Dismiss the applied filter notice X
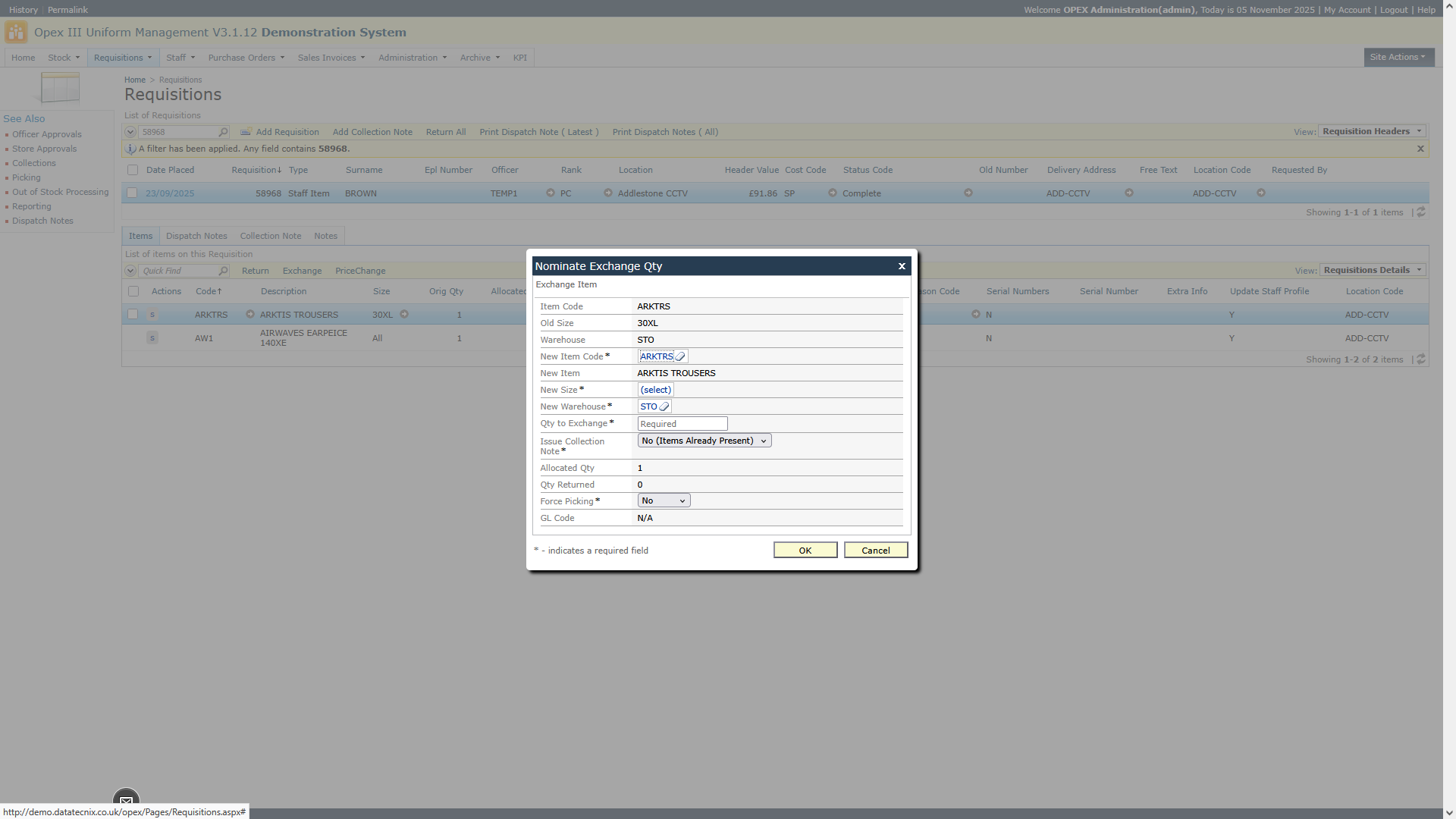The image size is (1456, 819). click(1420, 149)
